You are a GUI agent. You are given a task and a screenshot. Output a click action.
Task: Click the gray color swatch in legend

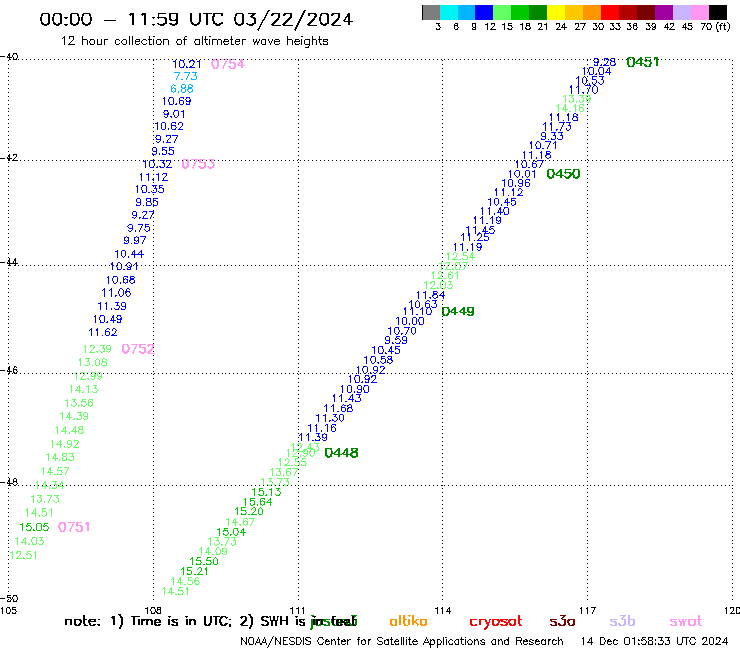tap(431, 13)
